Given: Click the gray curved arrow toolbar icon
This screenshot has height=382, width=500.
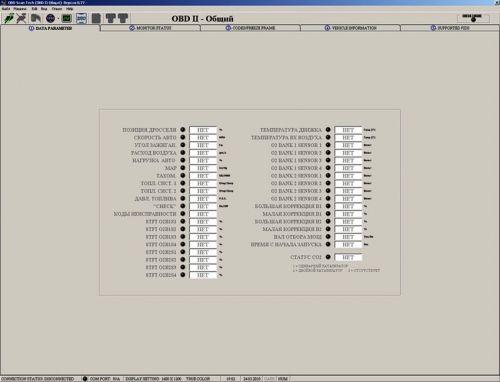Looking at the screenshot, I should click(36, 18).
